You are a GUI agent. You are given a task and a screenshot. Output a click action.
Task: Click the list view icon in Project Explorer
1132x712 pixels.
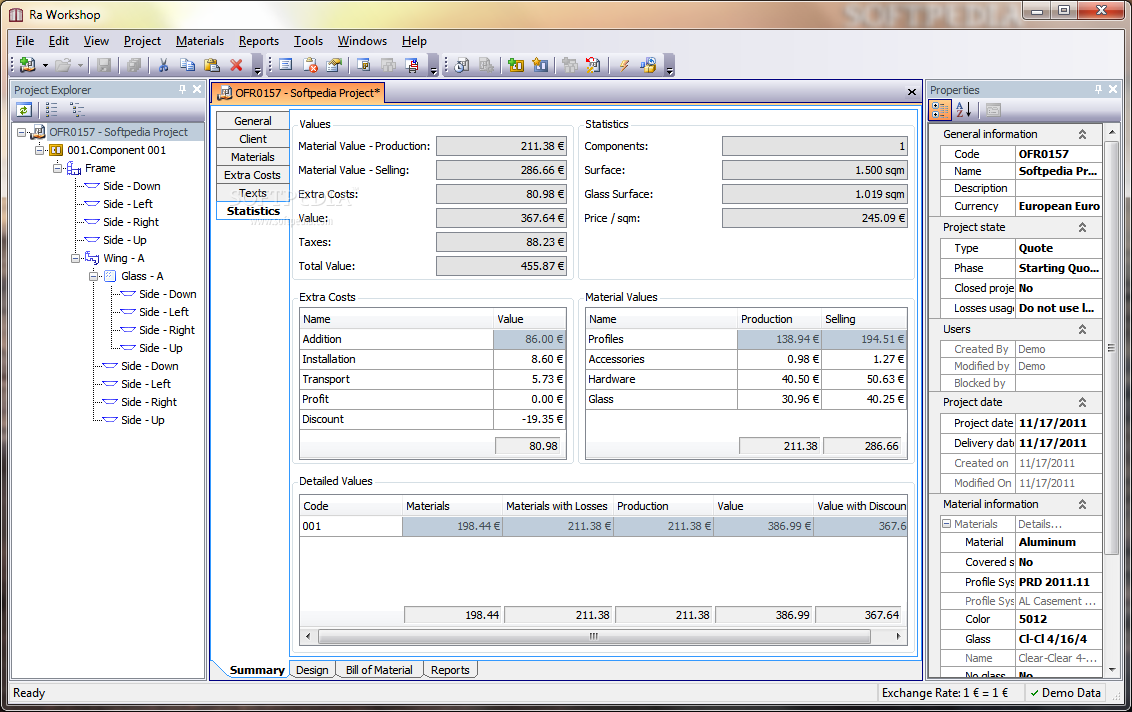[x=51, y=110]
